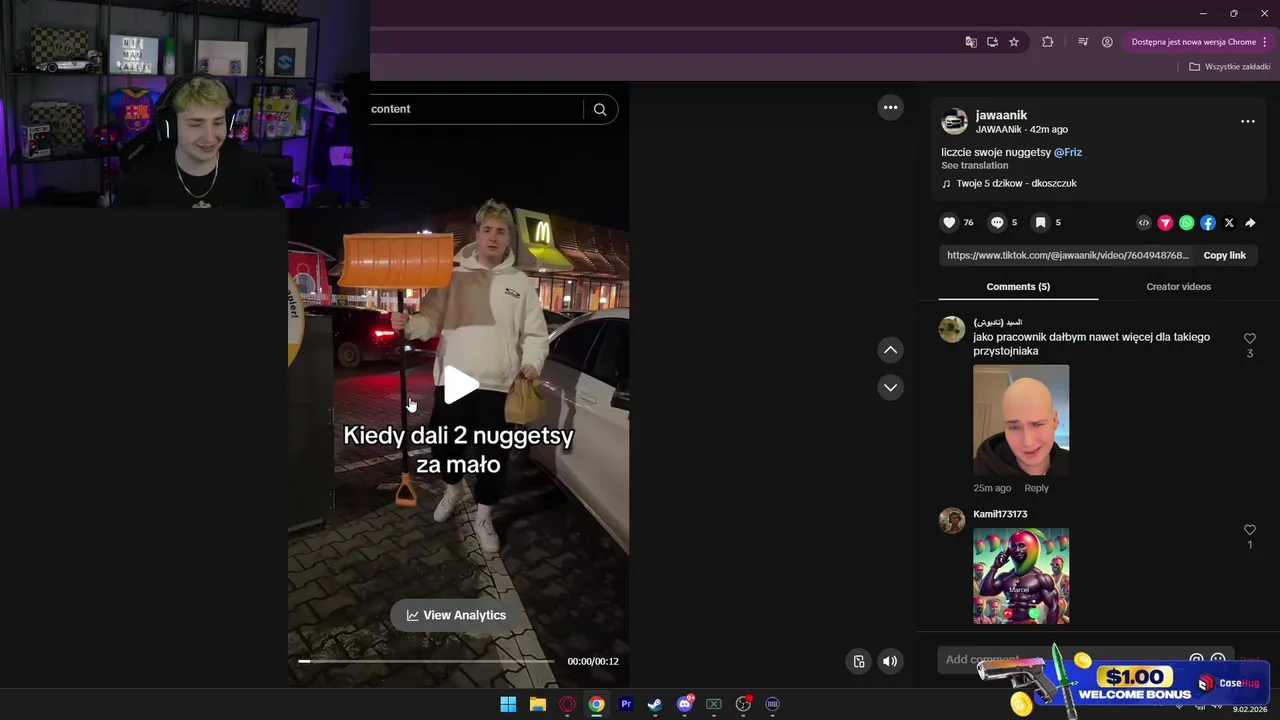Open the bald man comment image
Viewport: 1280px width, 720px height.
pyautogui.click(x=1021, y=420)
